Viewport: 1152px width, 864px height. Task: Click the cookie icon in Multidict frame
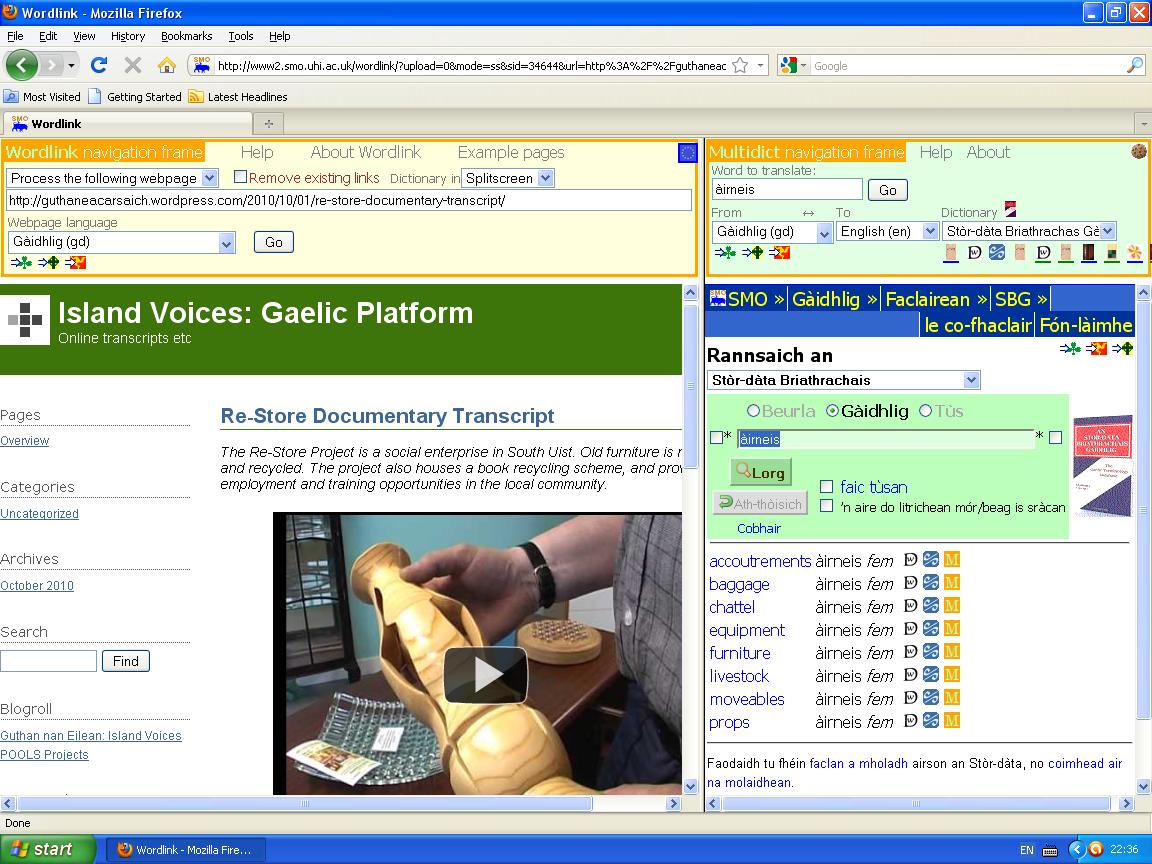(1138, 152)
